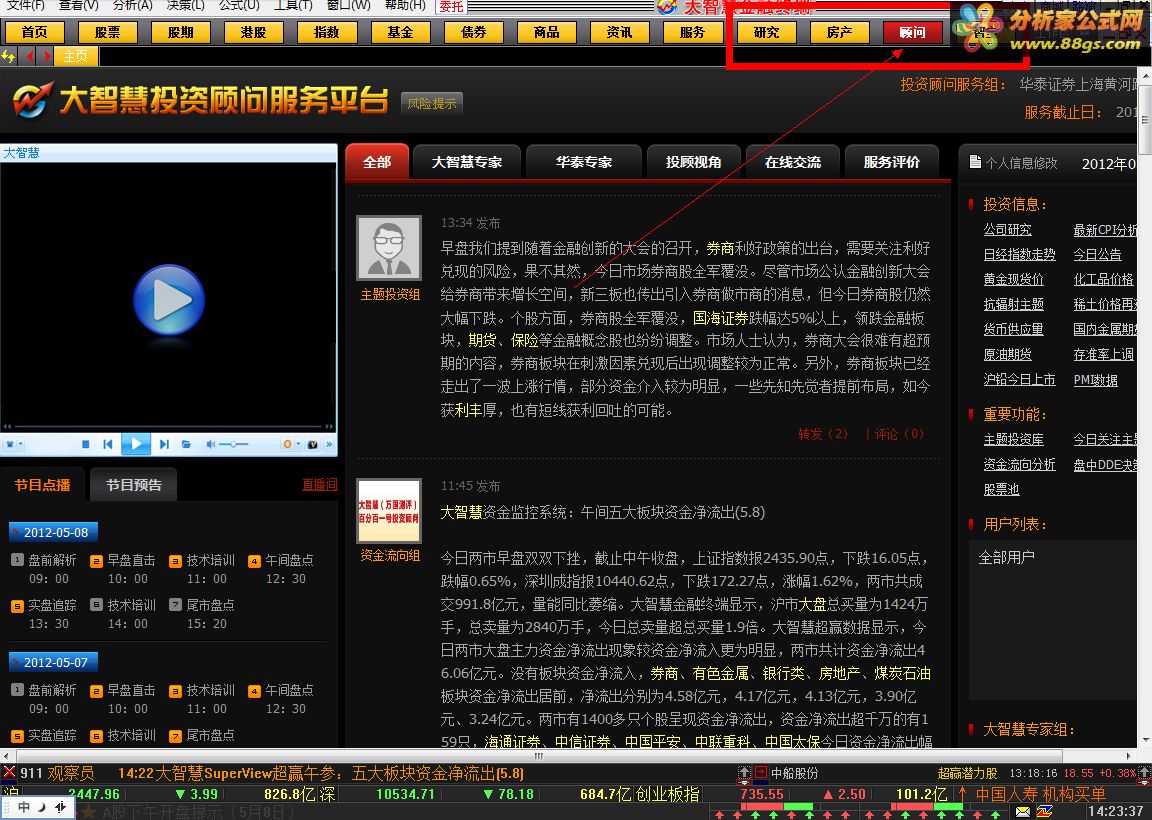
Task: Click the 研究 yellow nav button
Action: pos(766,32)
